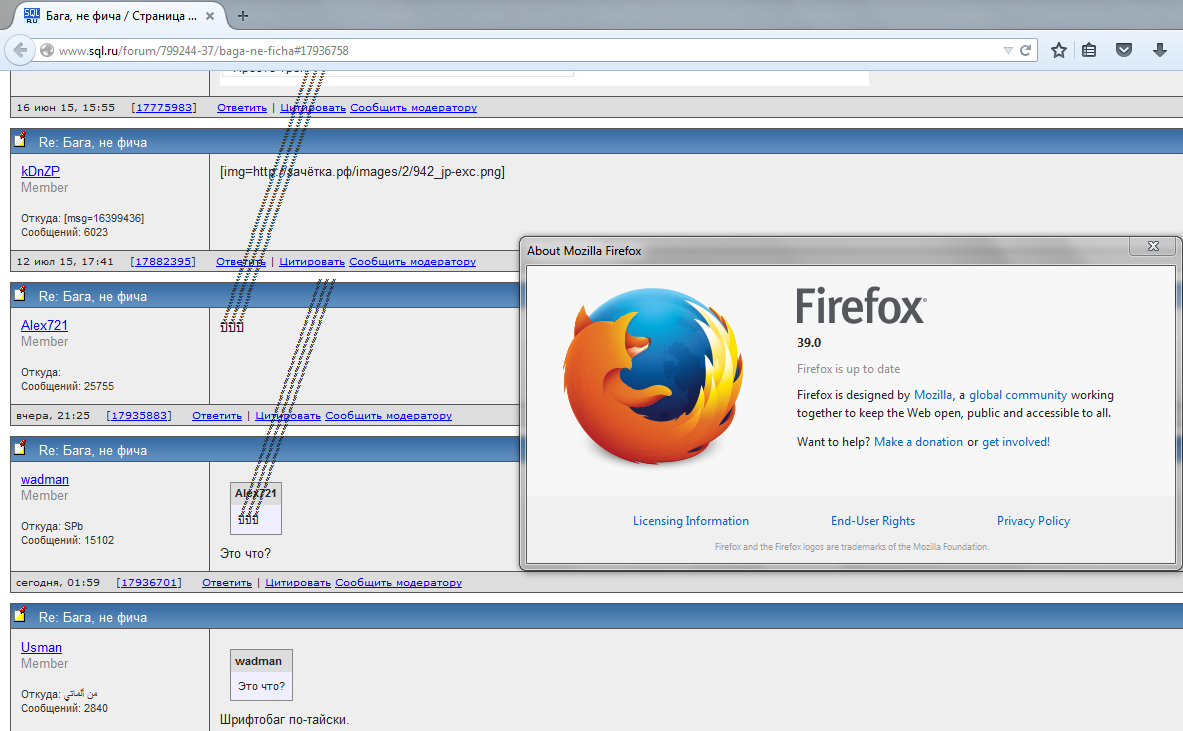Open End-User Rights link
The width and height of the screenshot is (1183, 731).
(872, 521)
